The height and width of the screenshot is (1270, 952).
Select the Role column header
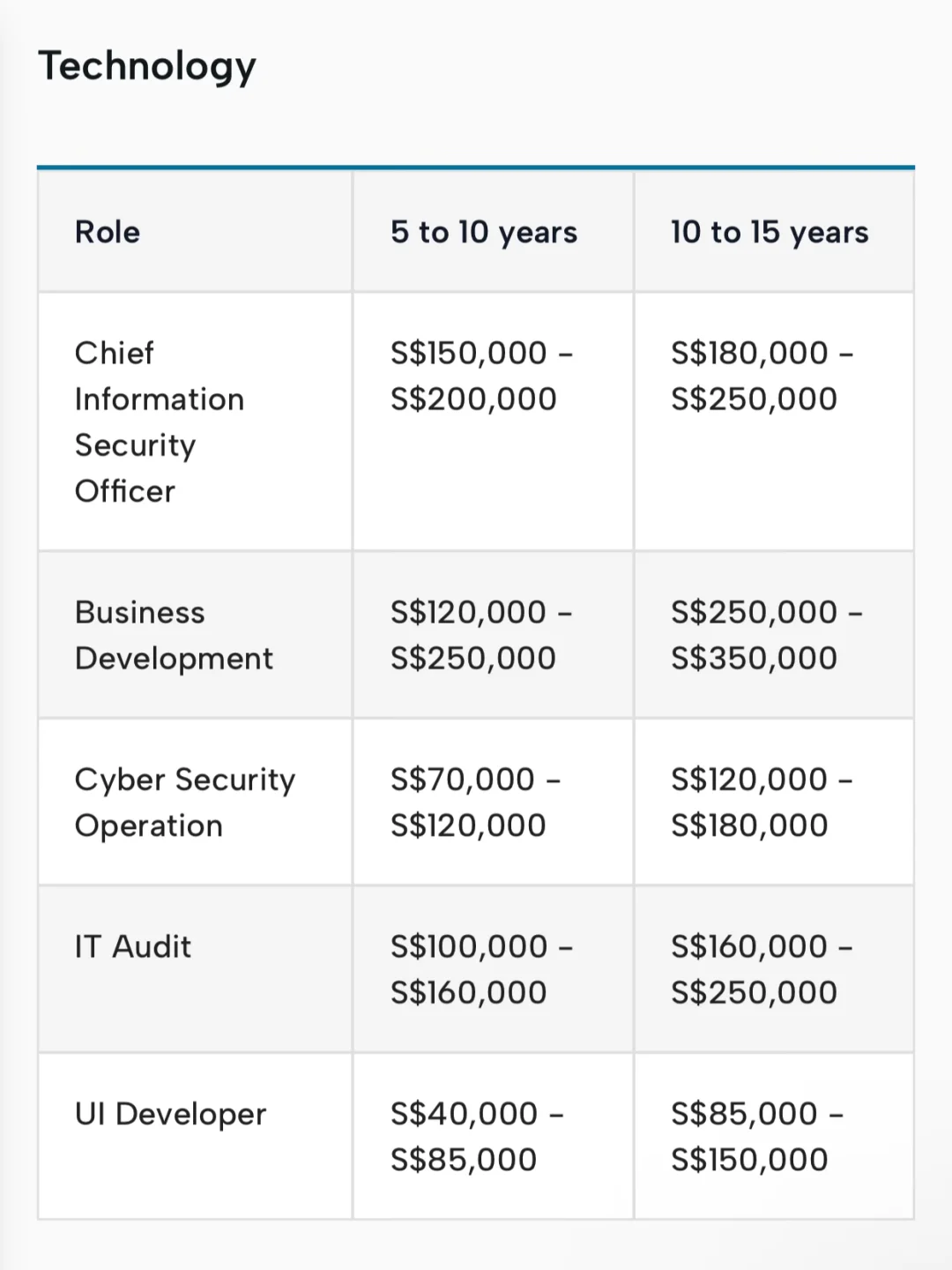tap(108, 232)
